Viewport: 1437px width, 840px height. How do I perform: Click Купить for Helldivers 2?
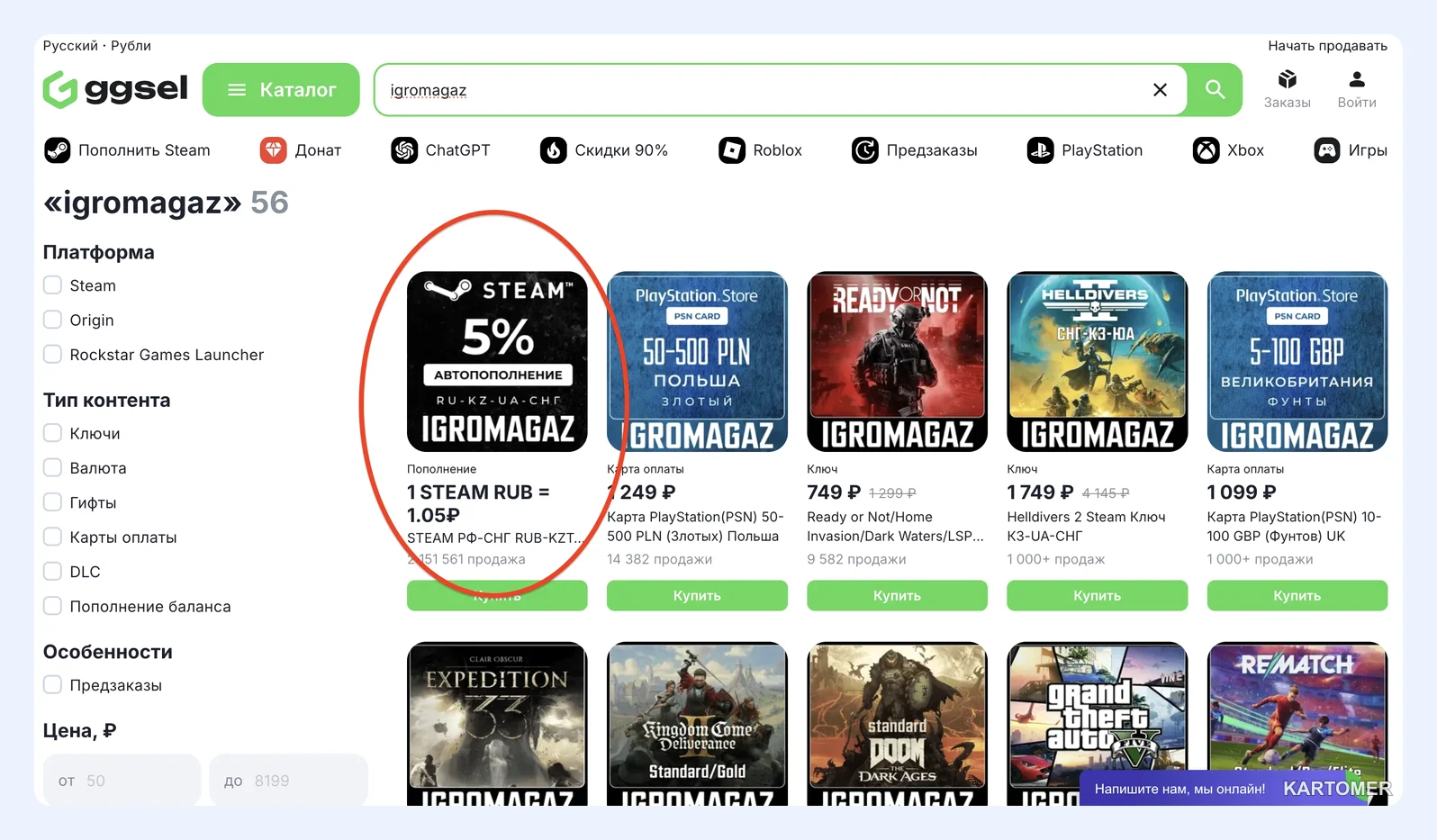tap(1097, 595)
